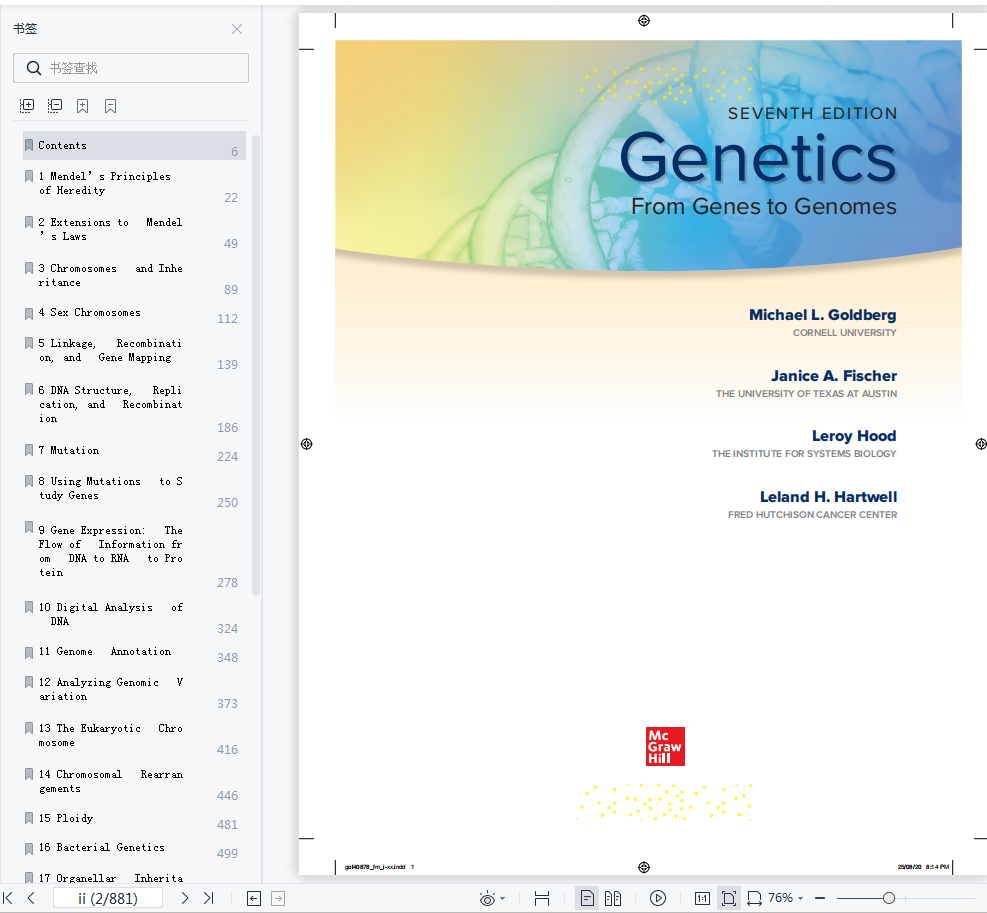Open the Contents bookmark
Image resolution: width=987 pixels, height=913 pixels.
pyautogui.click(x=134, y=145)
